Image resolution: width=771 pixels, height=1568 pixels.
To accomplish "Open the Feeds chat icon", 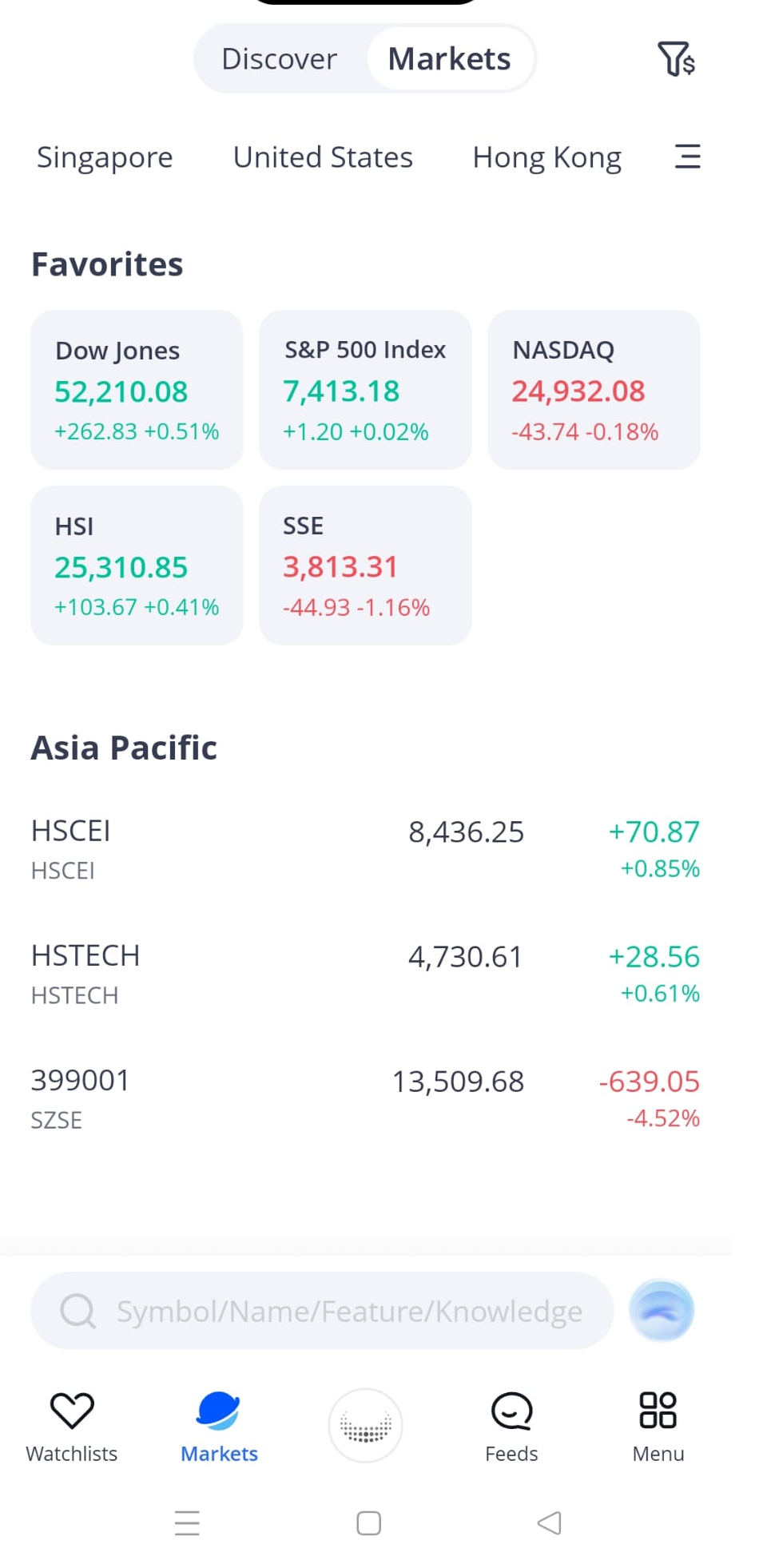I will (x=511, y=1411).
